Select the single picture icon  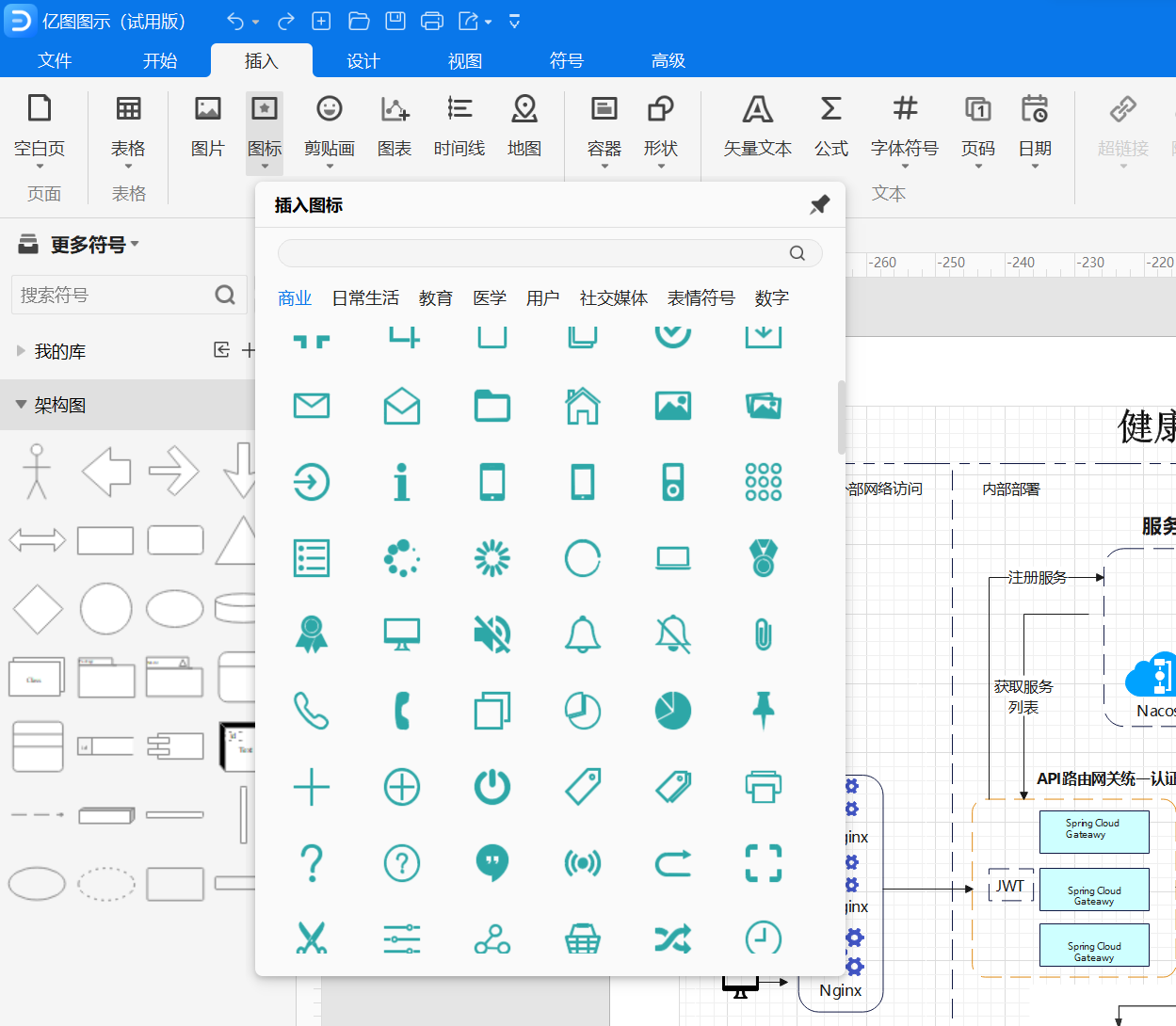[673, 406]
